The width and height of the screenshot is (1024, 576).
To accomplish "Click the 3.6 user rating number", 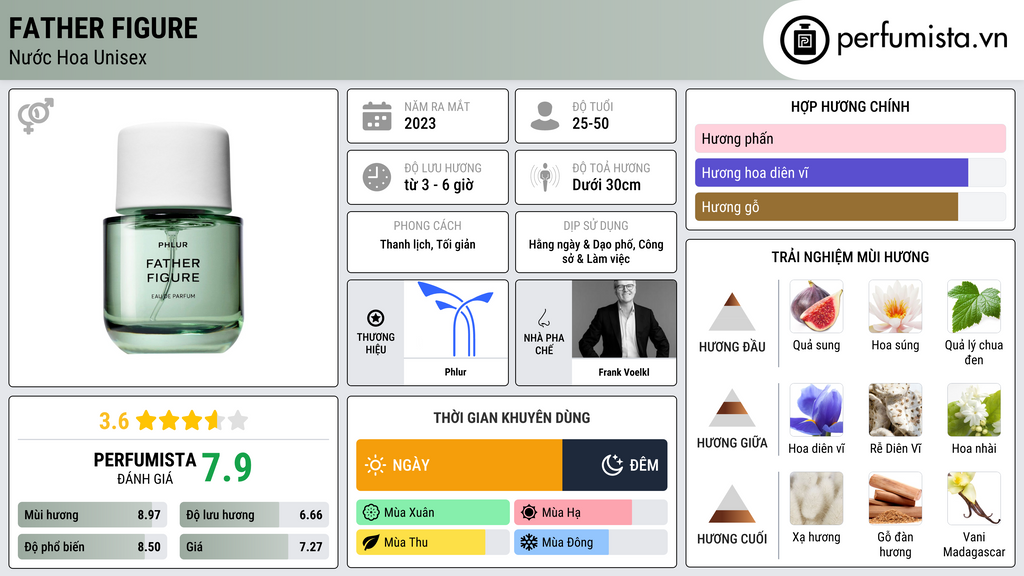I will [x=114, y=421].
